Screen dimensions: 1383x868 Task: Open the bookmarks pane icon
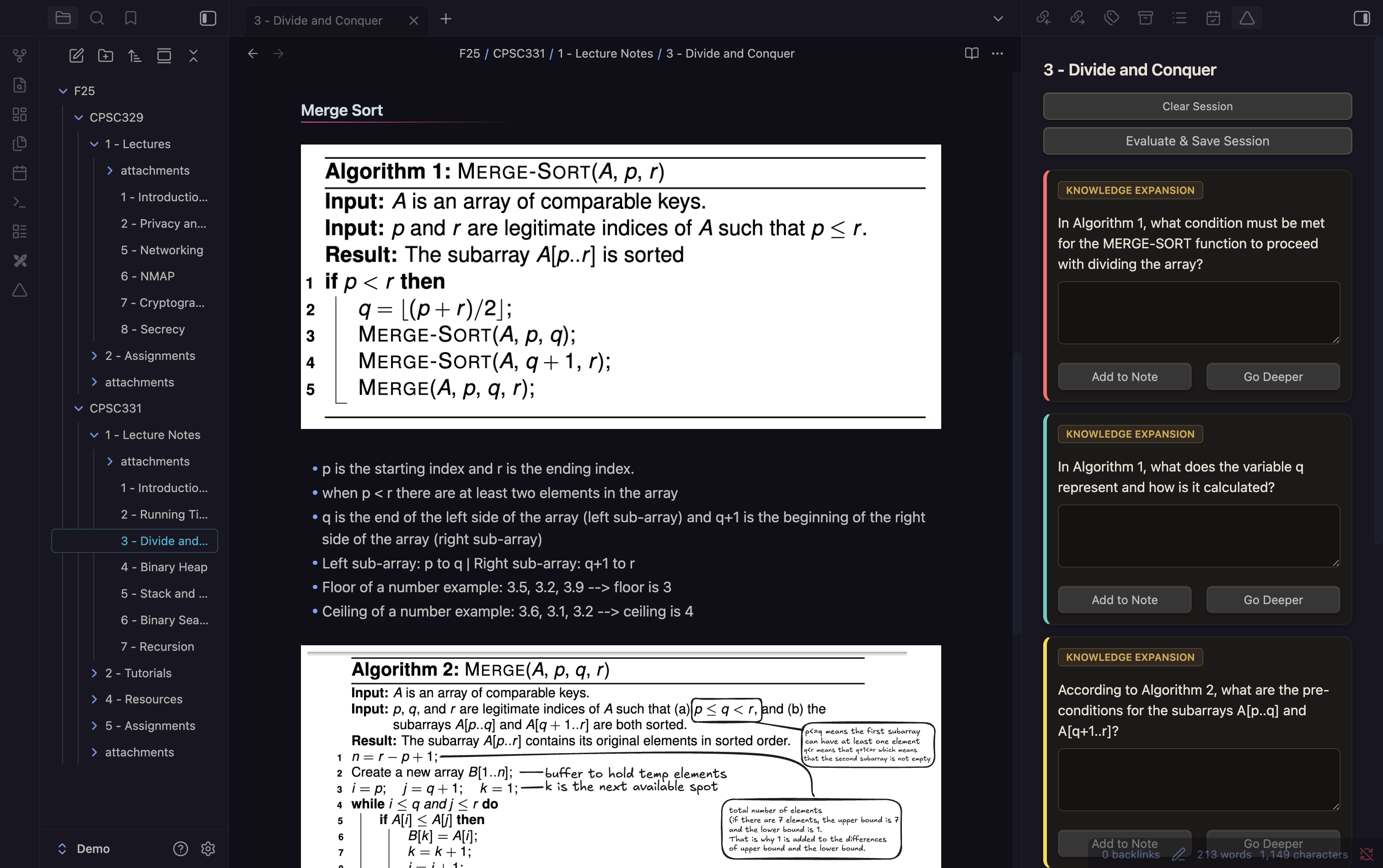click(130, 18)
